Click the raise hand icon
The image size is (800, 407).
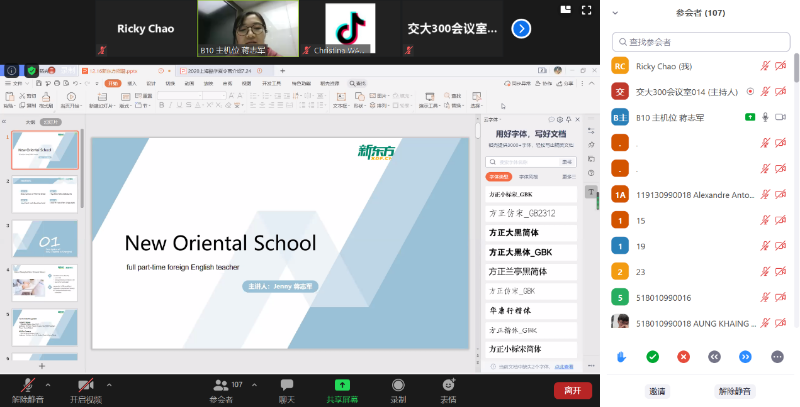tap(621, 357)
